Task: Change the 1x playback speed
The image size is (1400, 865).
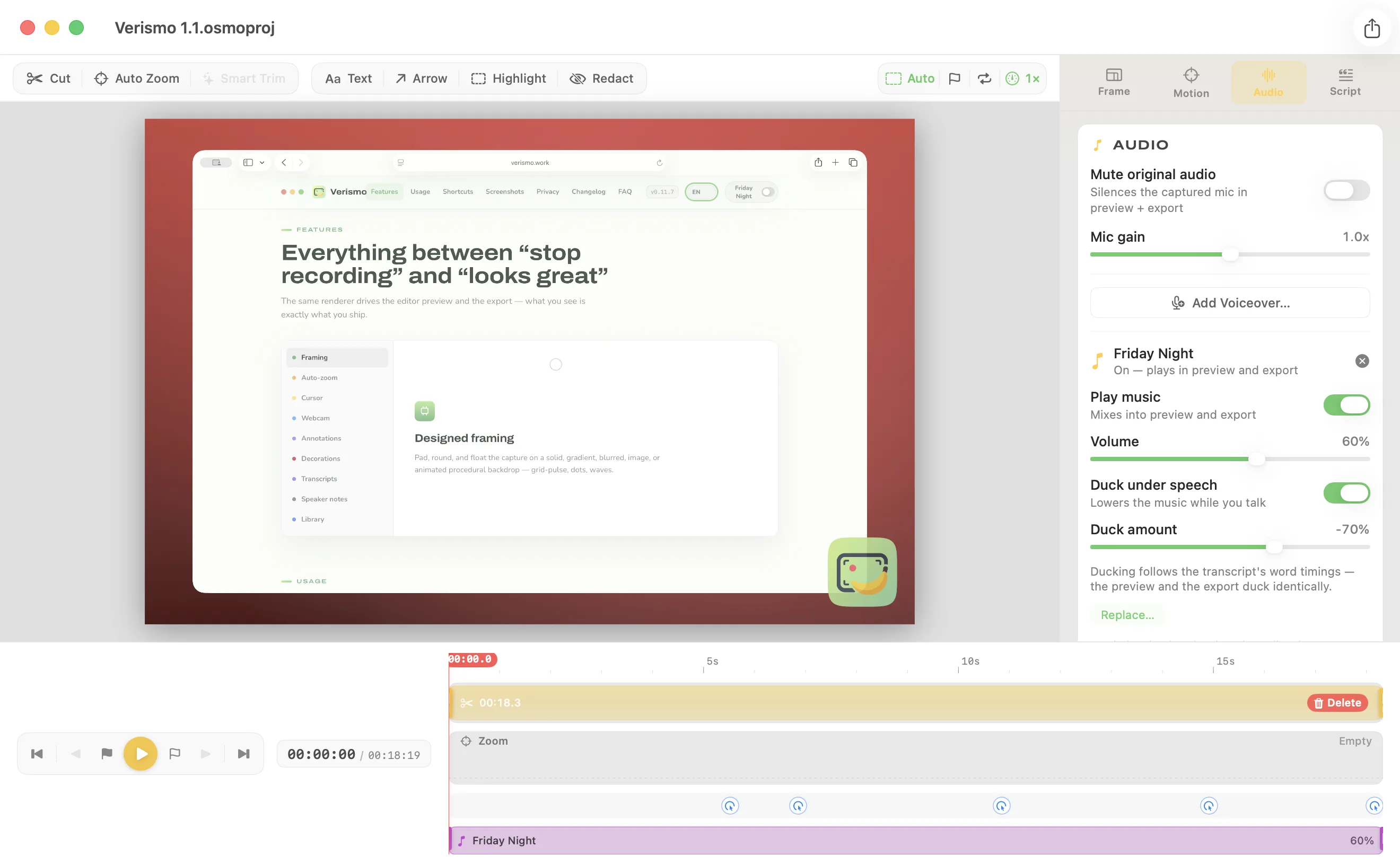Action: click(1023, 78)
